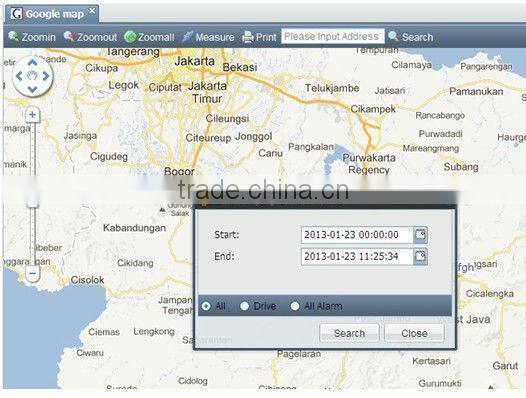Click the plus zoom button on map
Viewport: 526px width, 398px height.
pos(33,115)
